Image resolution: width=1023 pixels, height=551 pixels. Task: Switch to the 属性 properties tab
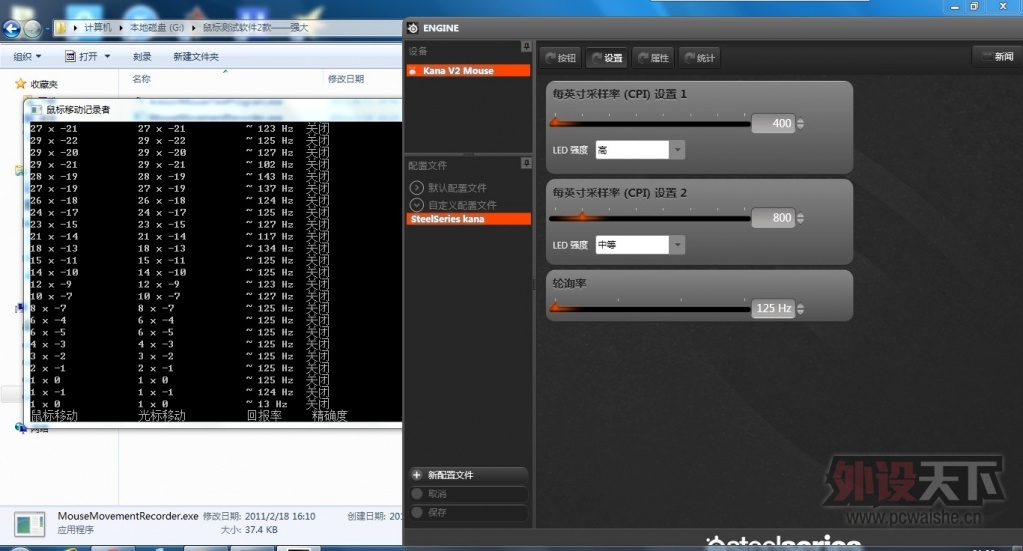point(654,58)
